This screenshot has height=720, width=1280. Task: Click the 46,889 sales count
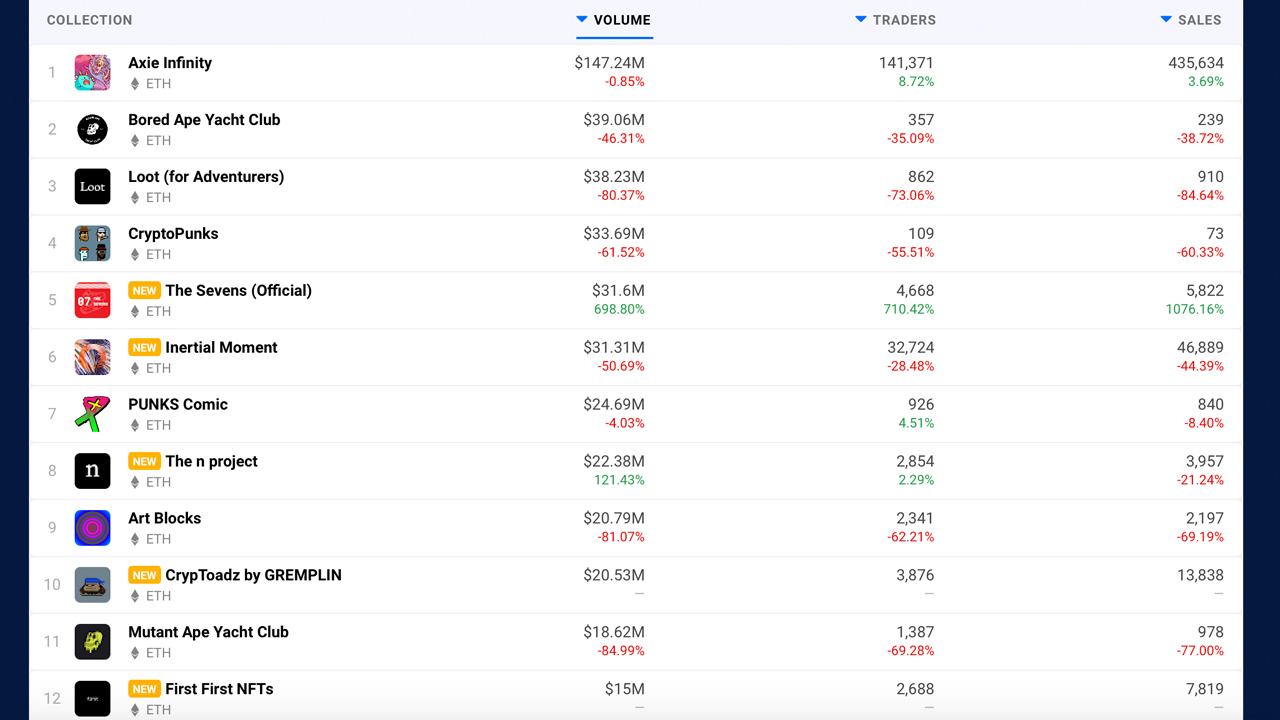(x=1200, y=348)
